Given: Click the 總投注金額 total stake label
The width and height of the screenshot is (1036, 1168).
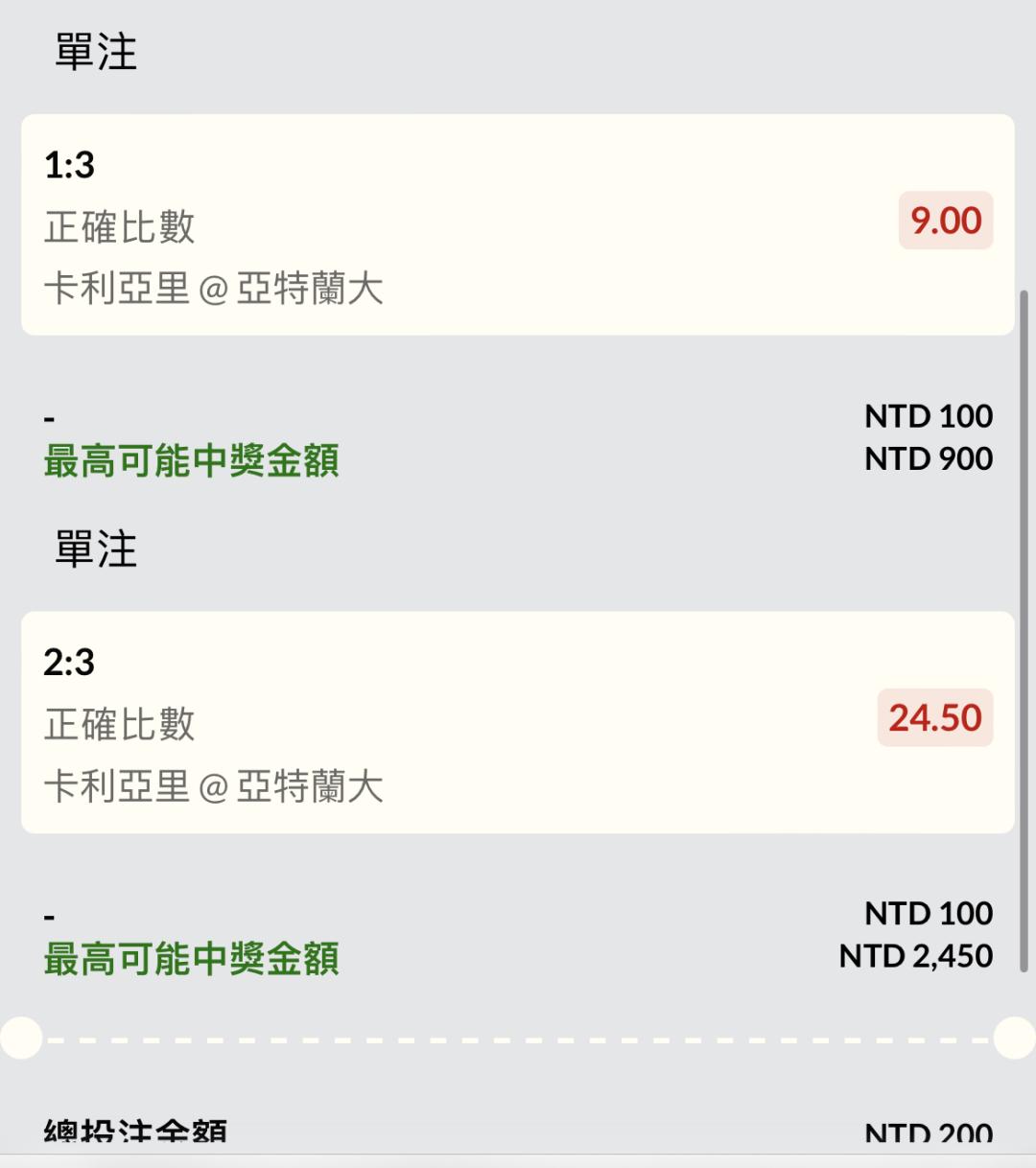Looking at the screenshot, I should coord(135,1133).
